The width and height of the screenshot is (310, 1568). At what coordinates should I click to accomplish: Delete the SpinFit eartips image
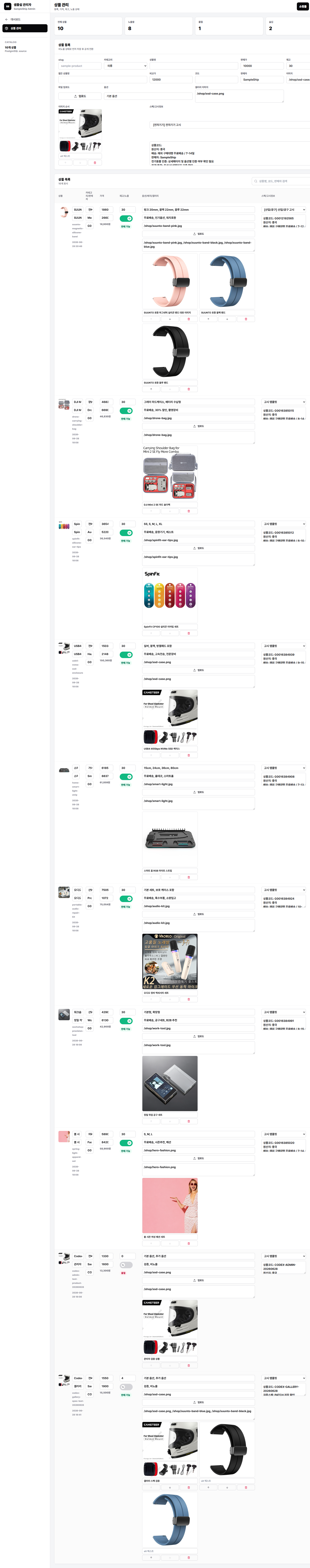(x=189, y=633)
